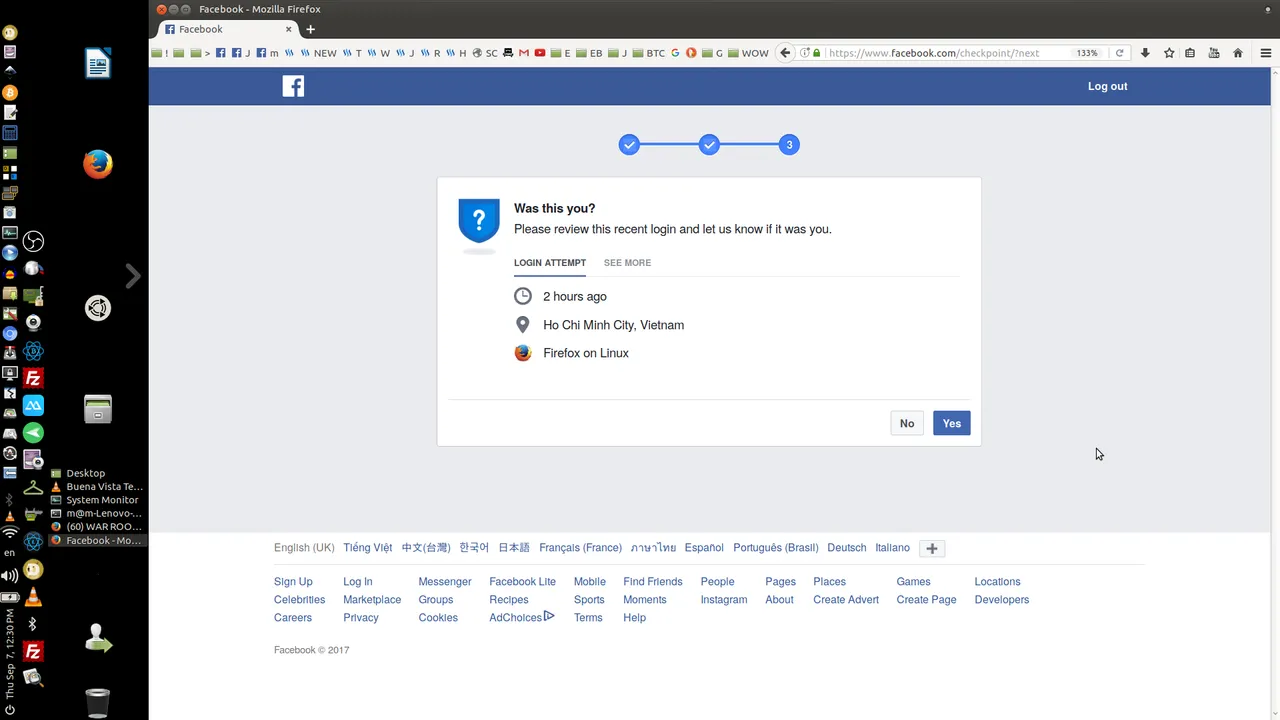Click the volume speaker icon in panel

point(10,575)
